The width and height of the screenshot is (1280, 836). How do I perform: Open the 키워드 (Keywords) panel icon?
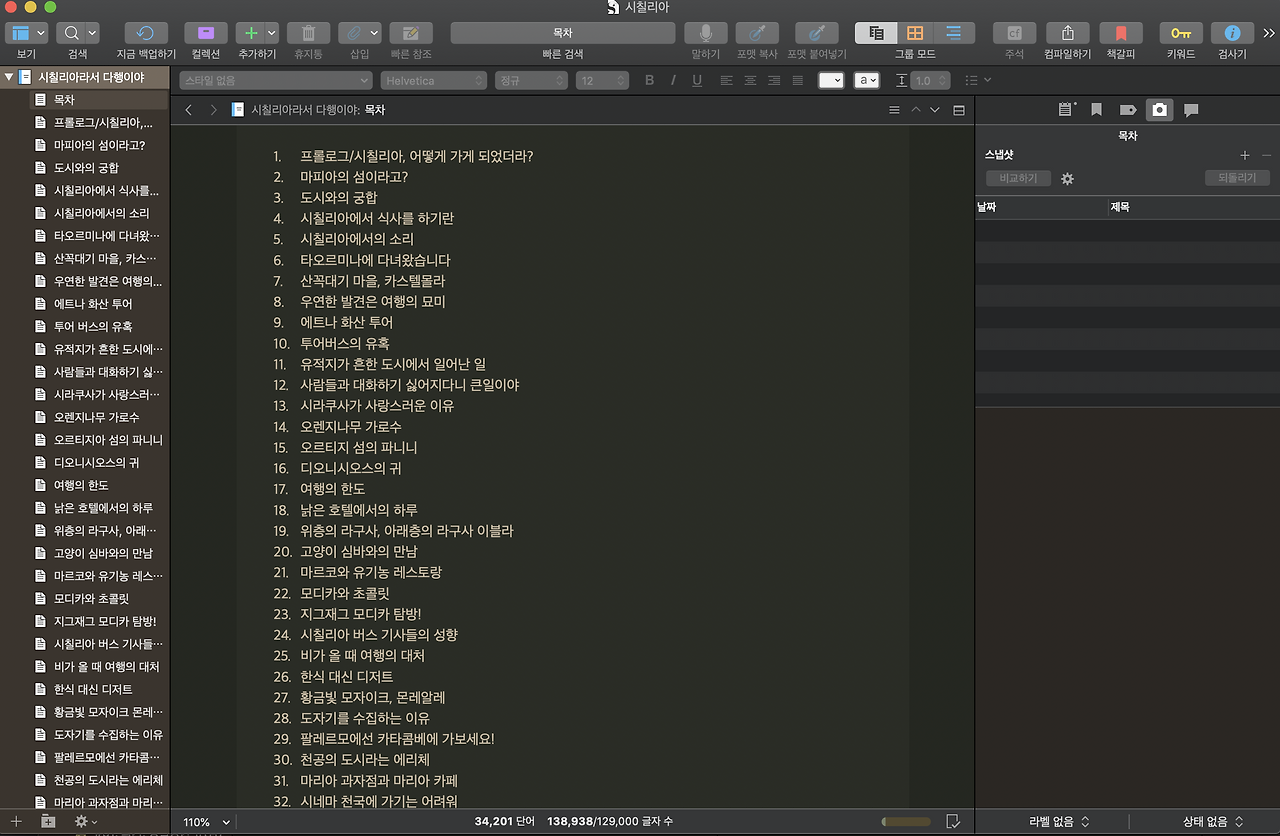(1180, 31)
